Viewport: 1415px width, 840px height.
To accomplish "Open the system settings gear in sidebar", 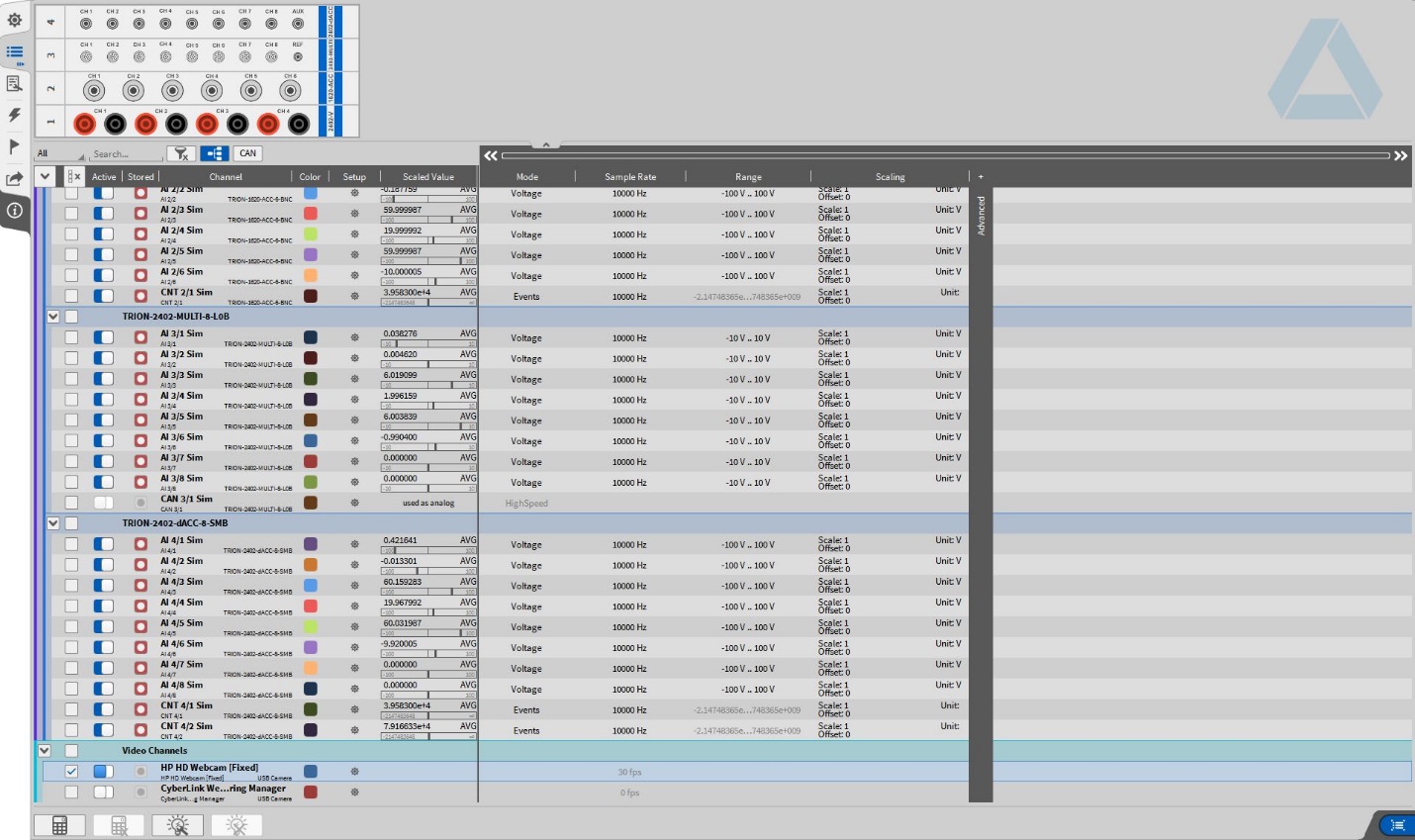I will (x=15, y=20).
